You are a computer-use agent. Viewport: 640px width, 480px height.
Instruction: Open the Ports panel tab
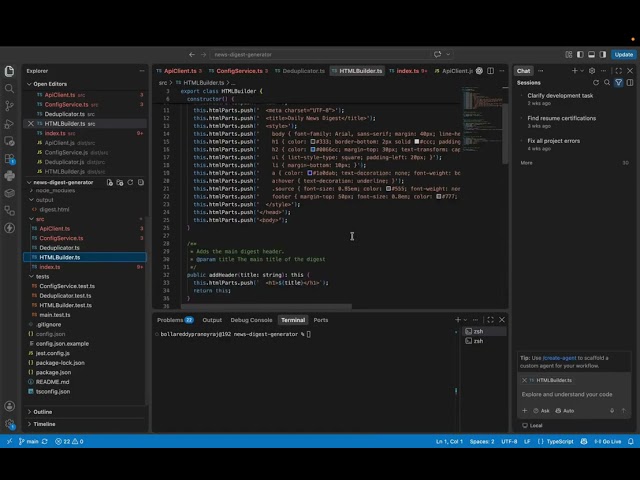click(321, 320)
